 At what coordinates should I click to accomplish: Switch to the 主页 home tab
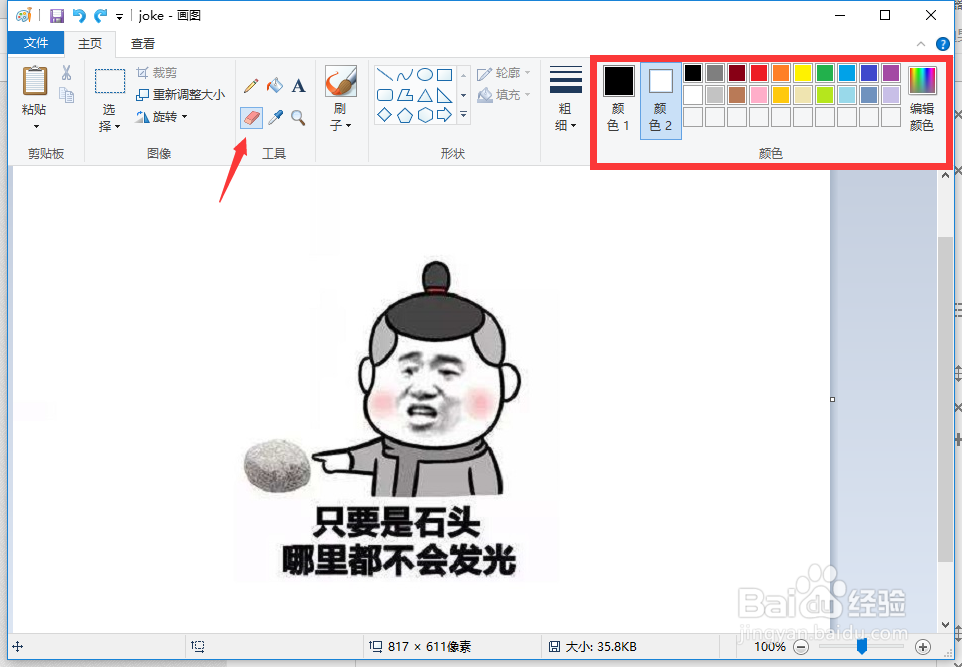tap(90, 44)
